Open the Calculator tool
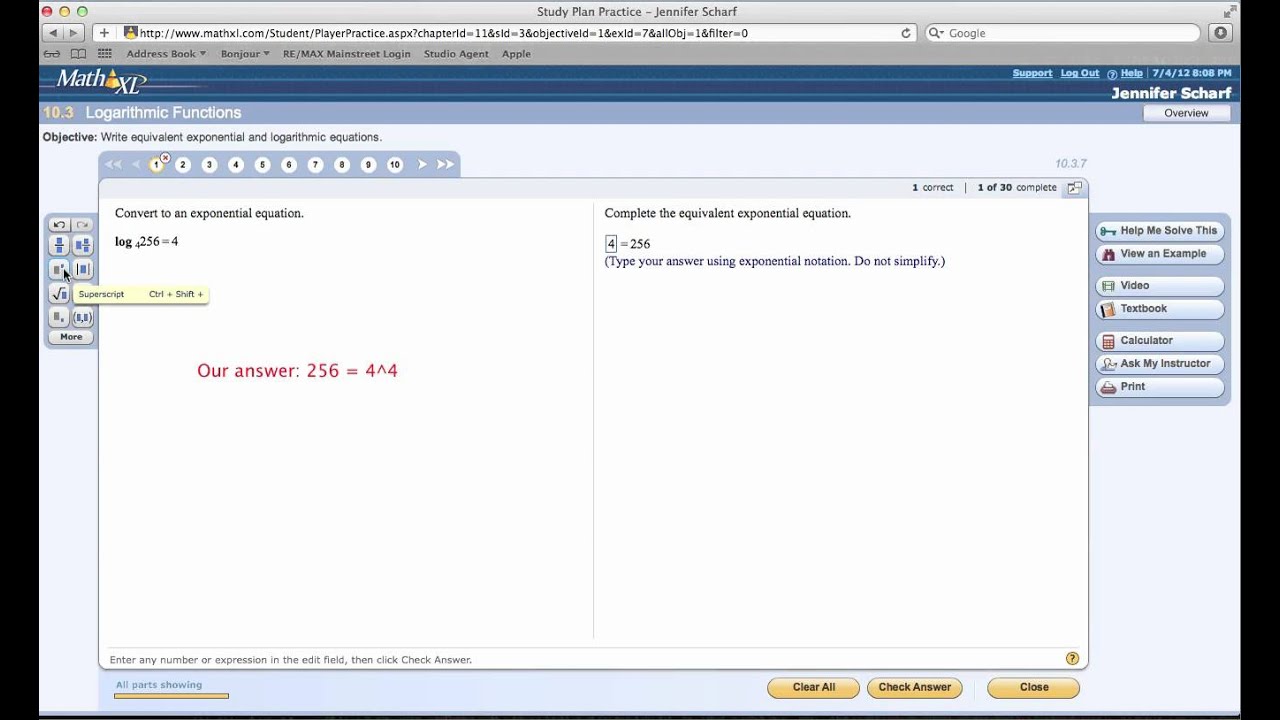The width and height of the screenshot is (1280, 720). coord(1160,341)
